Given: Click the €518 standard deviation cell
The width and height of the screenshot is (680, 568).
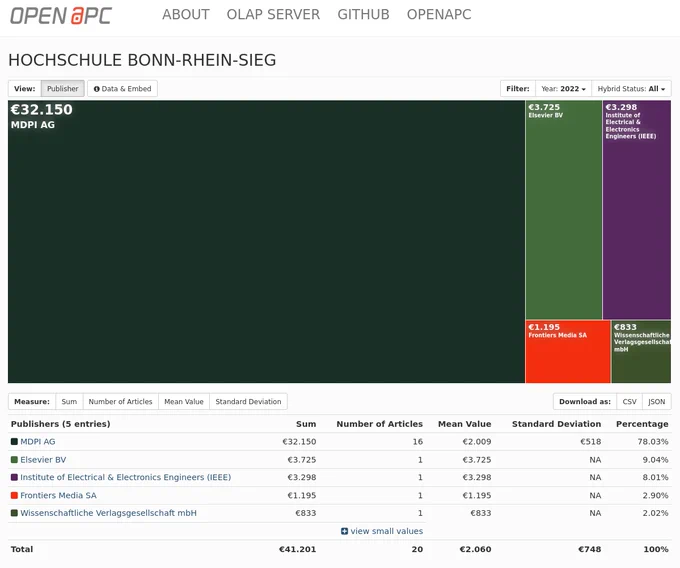Looking at the screenshot, I should click(591, 441).
